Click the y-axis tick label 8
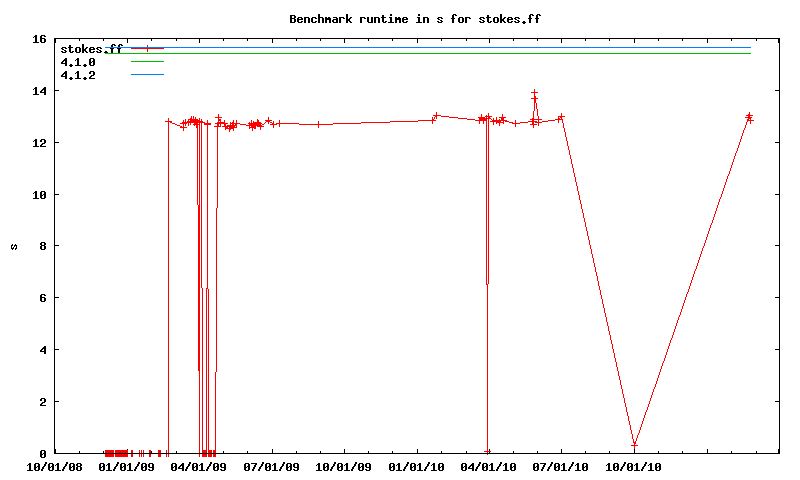This screenshot has width=800, height=480. (43, 246)
